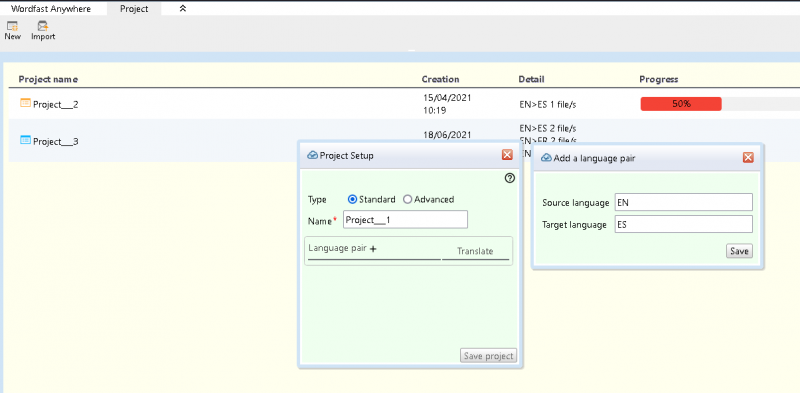Image resolution: width=800 pixels, height=393 pixels.
Task: Select the Project__2 row name
Action: click(56, 105)
